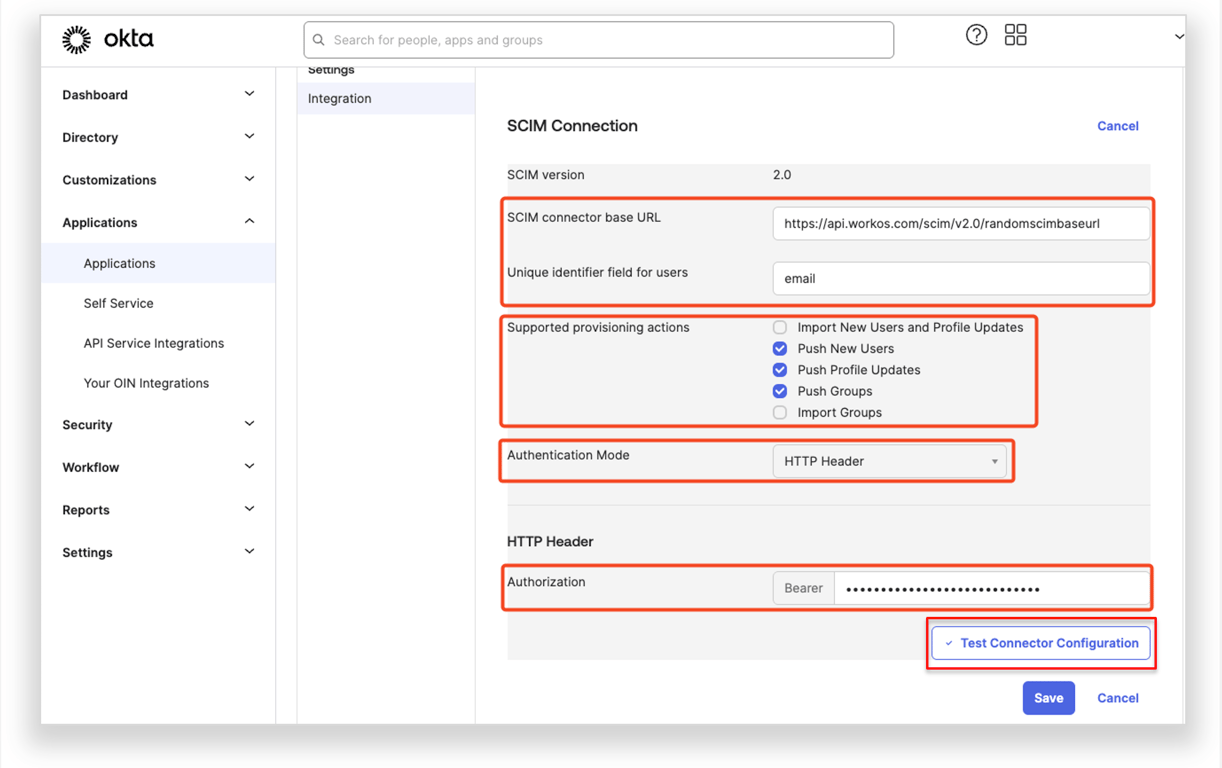Click the Okta logo icon

[77, 40]
